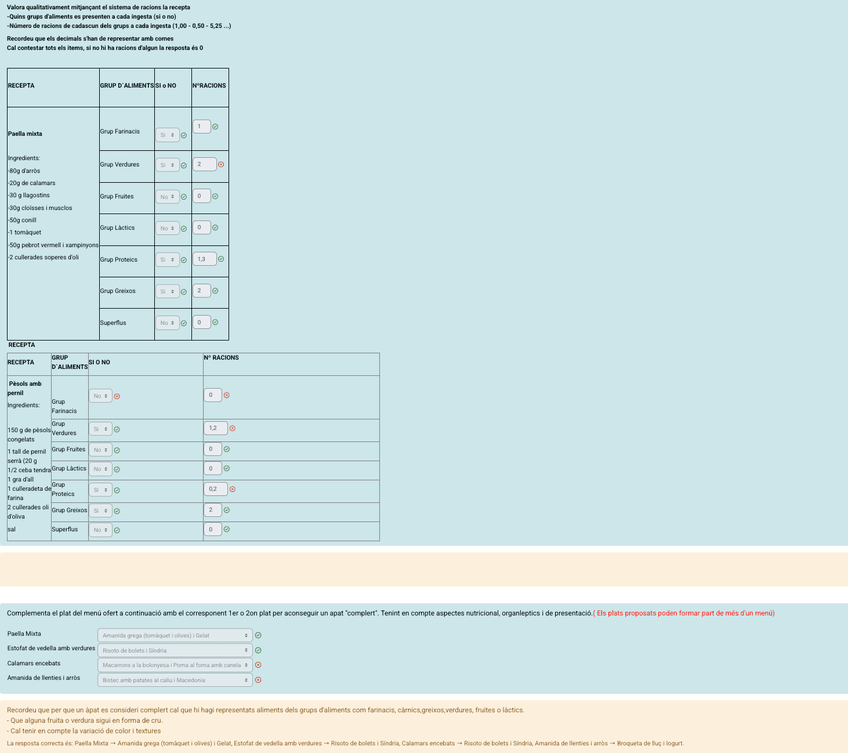Click green check by Pèsols Làctics racions
The image size is (848, 753).
(227, 468)
